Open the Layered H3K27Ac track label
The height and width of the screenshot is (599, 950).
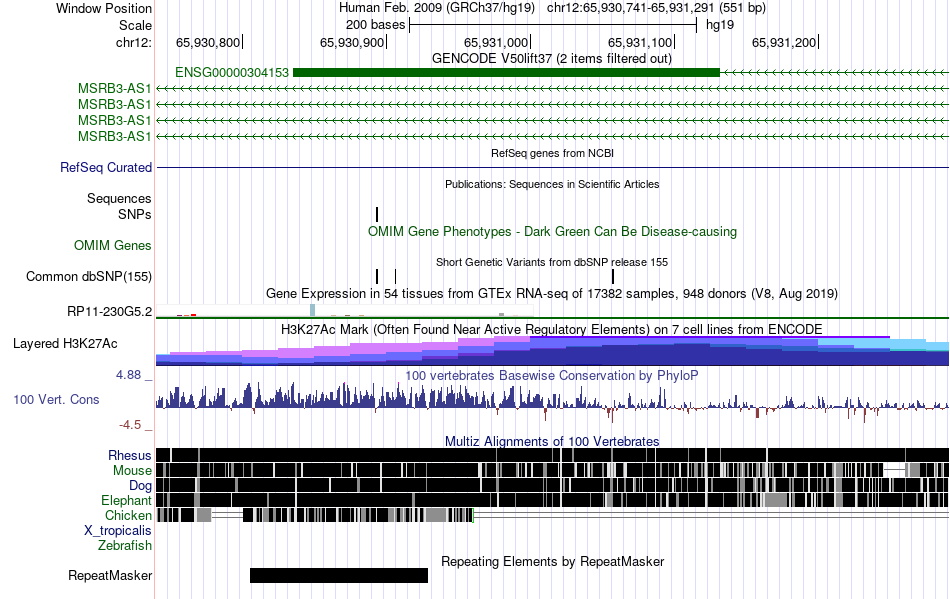(x=65, y=343)
